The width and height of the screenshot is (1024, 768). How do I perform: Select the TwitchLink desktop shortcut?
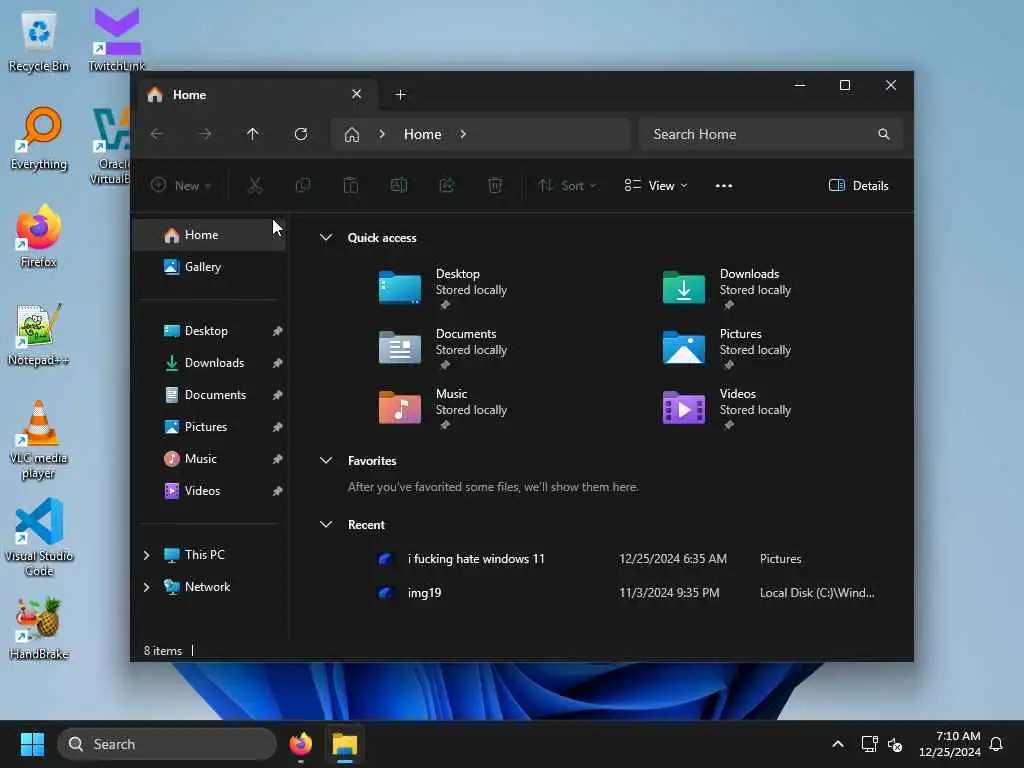pos(117,40)
